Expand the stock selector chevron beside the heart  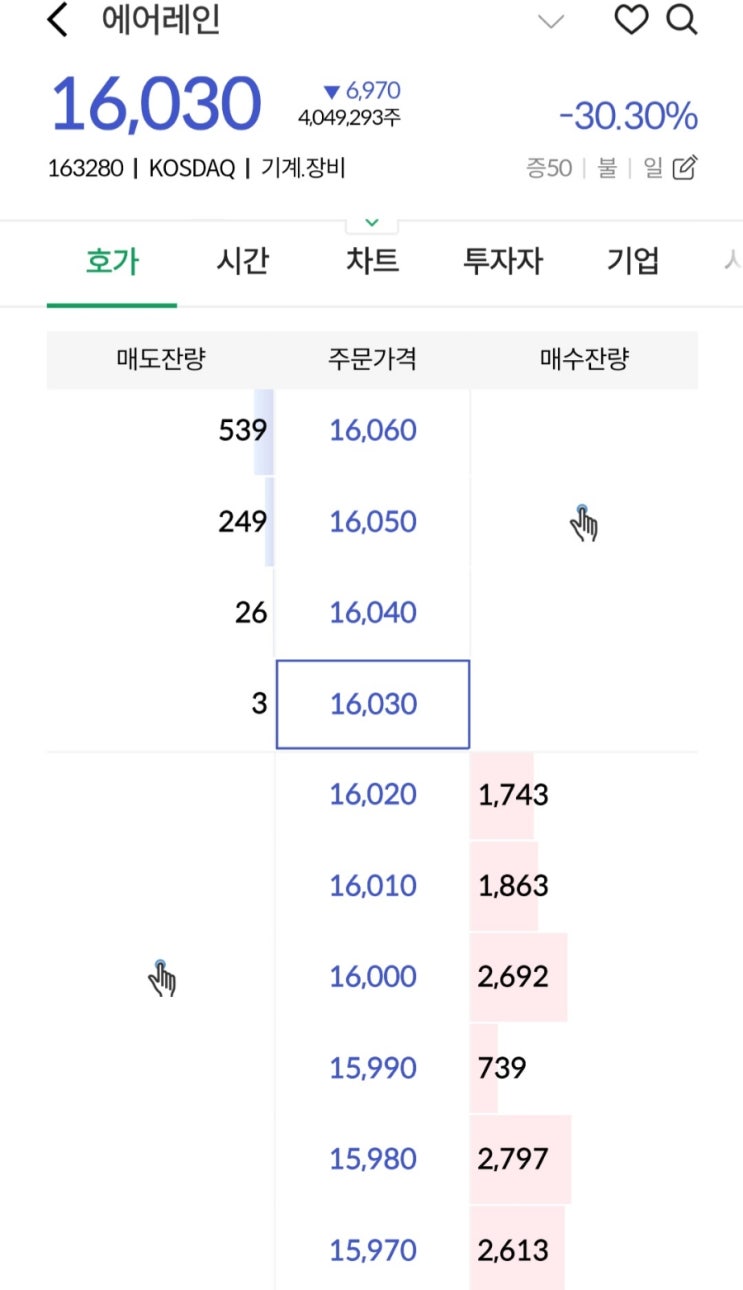pyautogui.click(x=551, y=21)
